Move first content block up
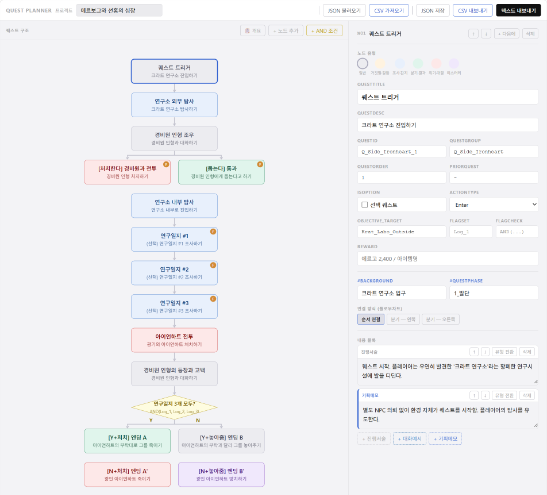The height and width of the screenshot is (495, 547). tap(474, 352)
